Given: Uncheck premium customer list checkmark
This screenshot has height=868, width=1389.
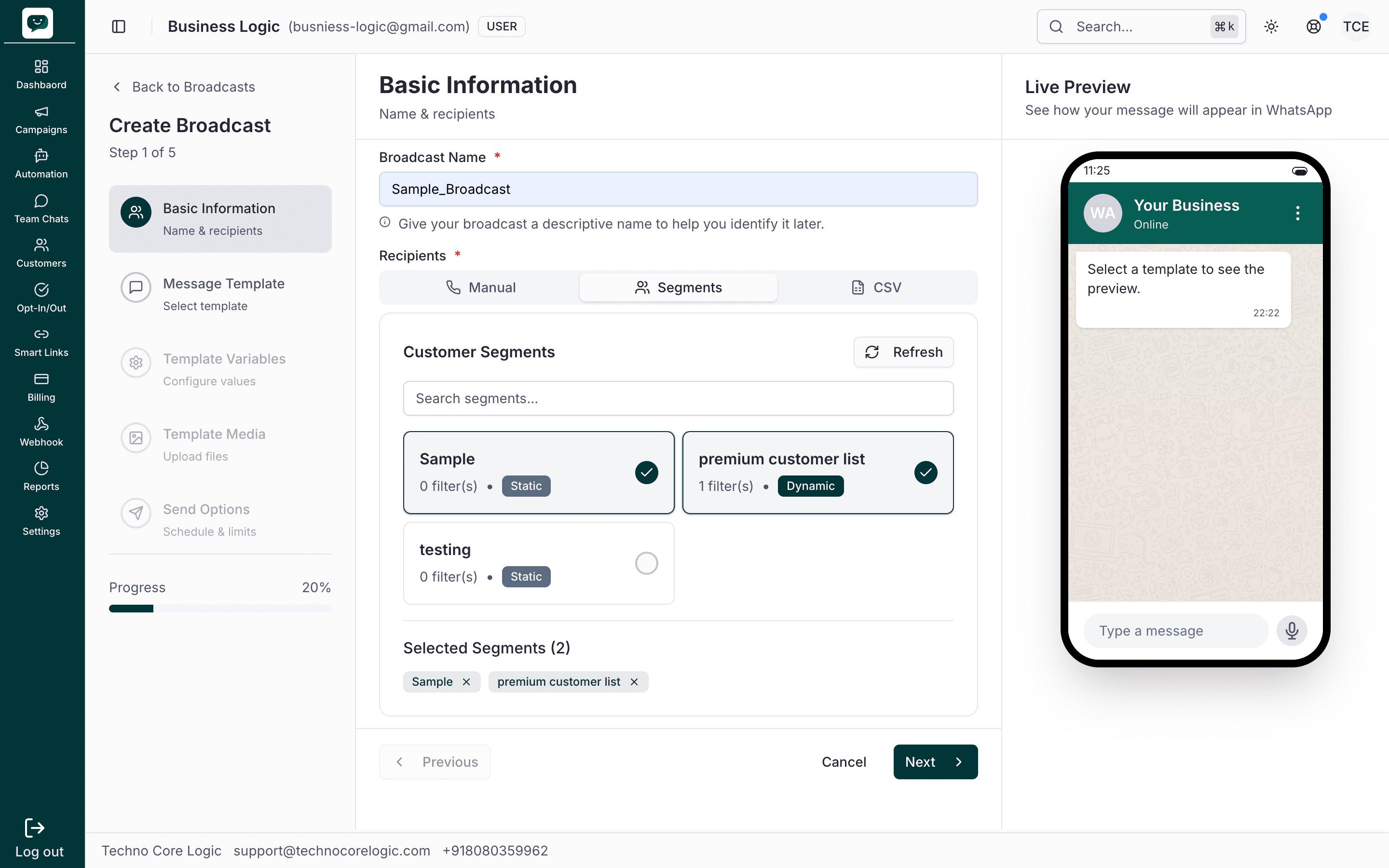Looking at the screenshot, I should click(926, 473).
